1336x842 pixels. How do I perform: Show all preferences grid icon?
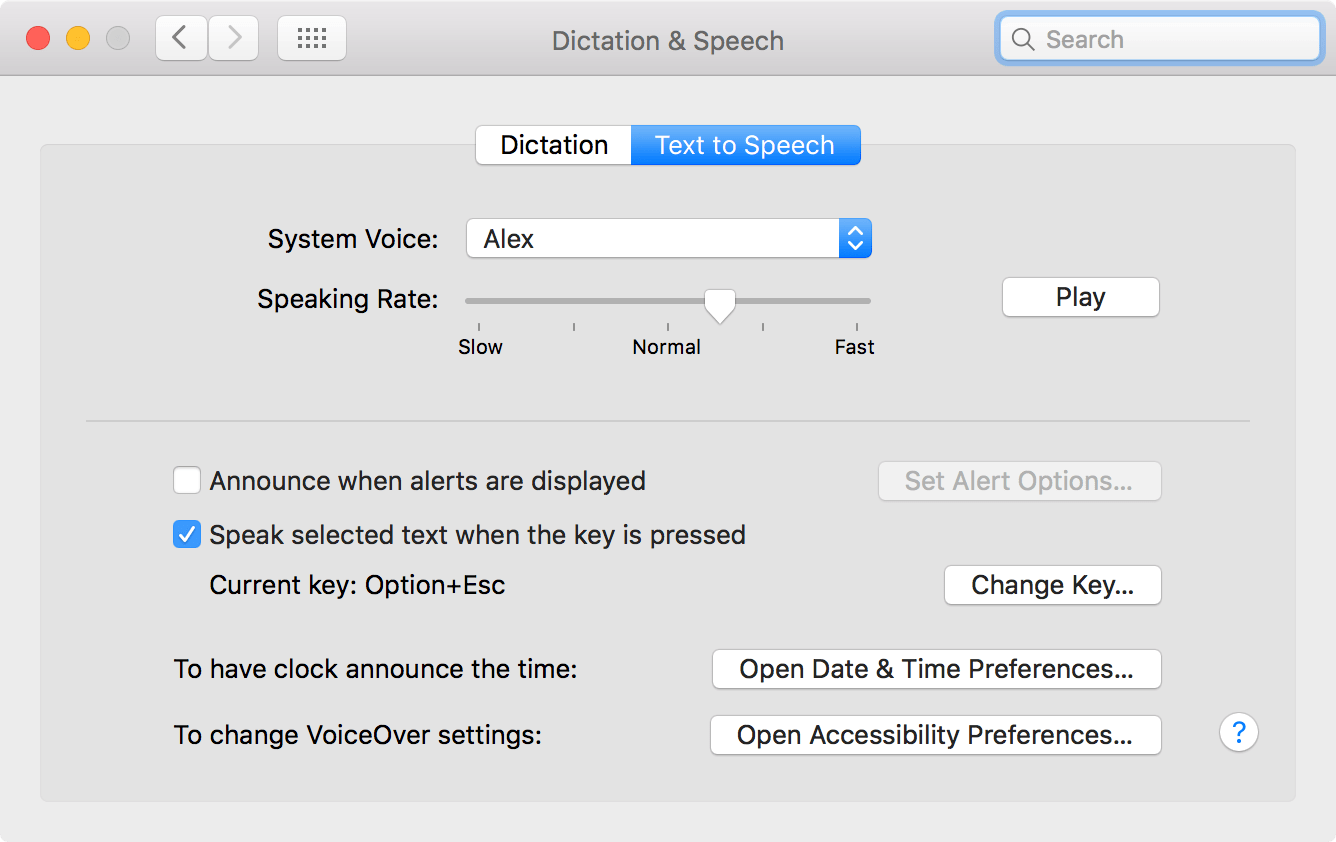312,39
